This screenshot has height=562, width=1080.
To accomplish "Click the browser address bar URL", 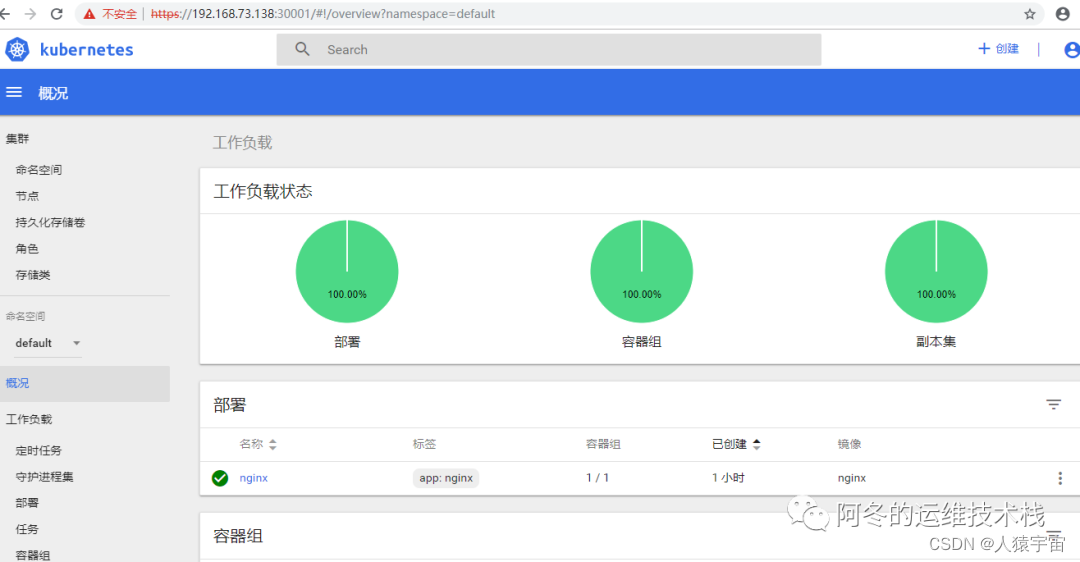I will click(x=323, y=14).
